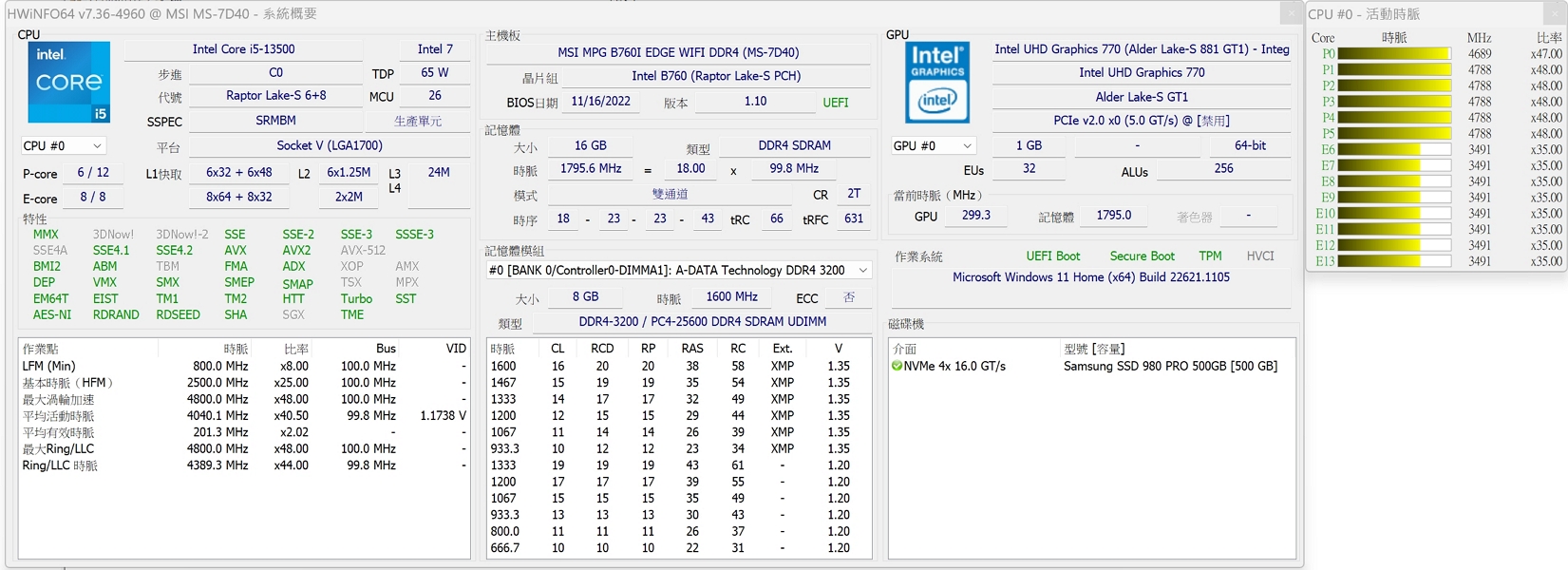Viewport: 1568px width, 570px height.
Task: Select the 最大渦輪加速 operating point row
Action: (x=244, y=399)
